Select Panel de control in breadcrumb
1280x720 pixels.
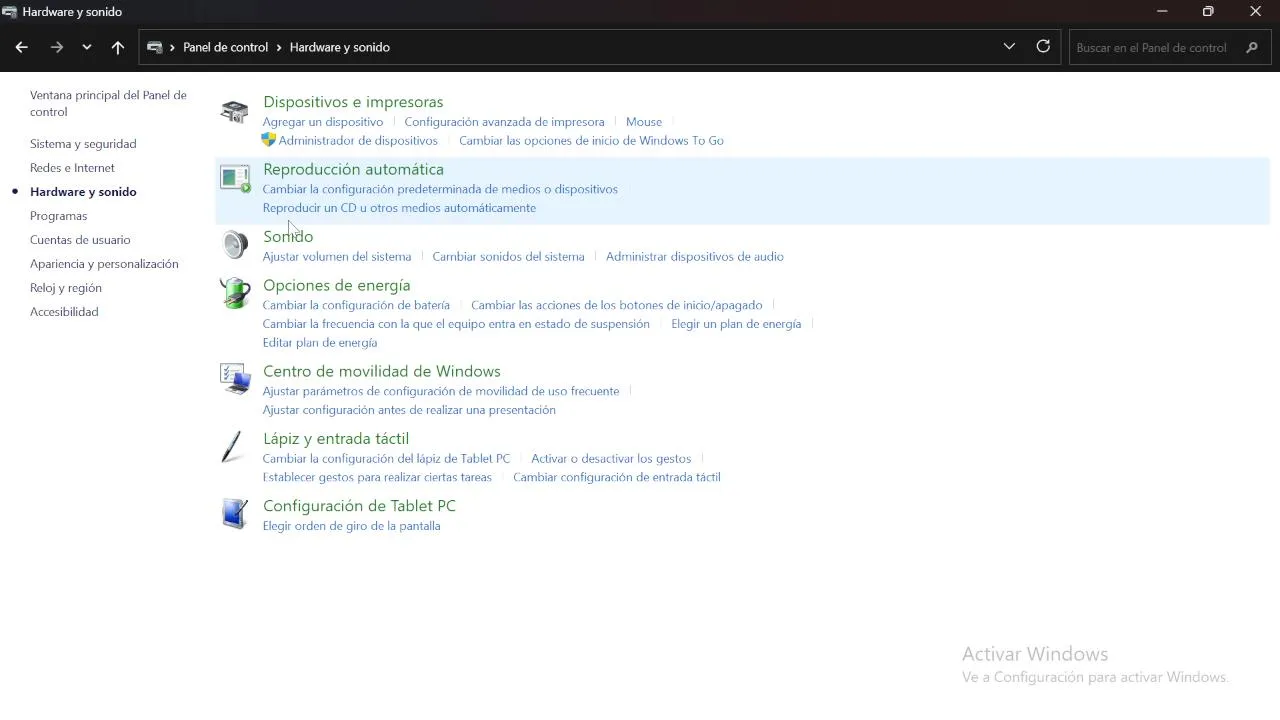[x=225, y=47]
